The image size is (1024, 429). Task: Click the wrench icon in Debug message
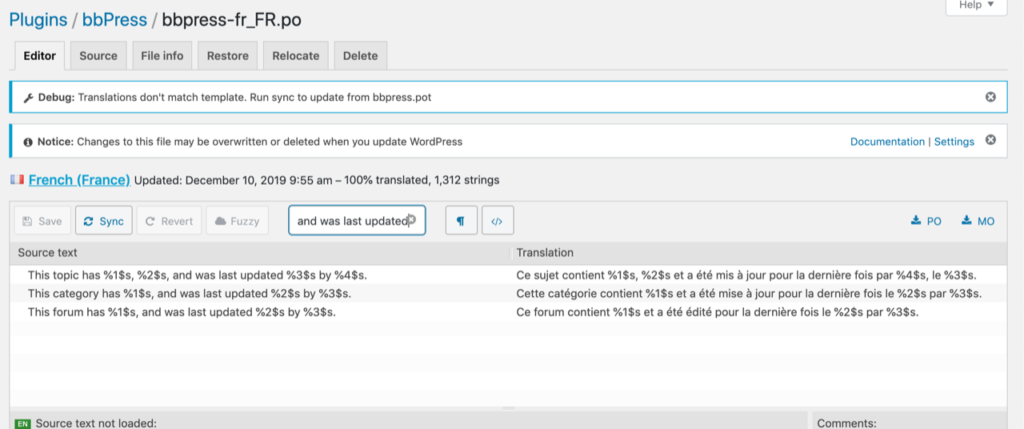coord(28,98)
